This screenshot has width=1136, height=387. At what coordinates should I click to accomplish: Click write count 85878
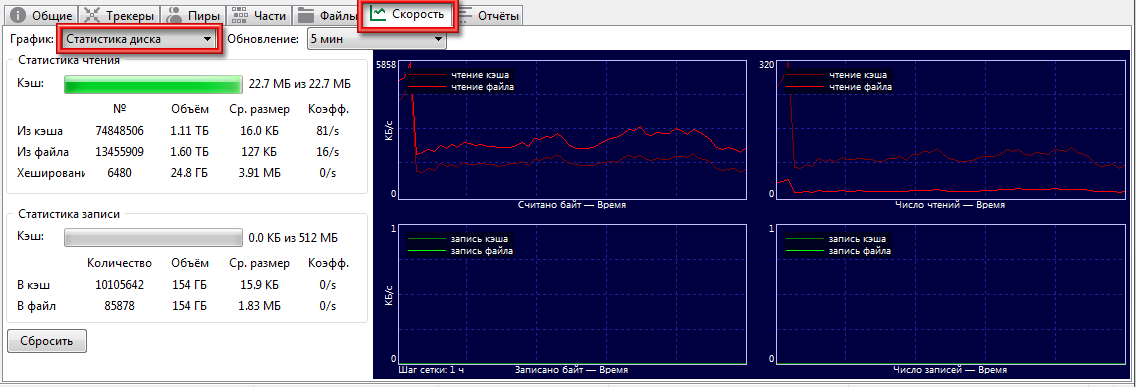coord(120,306)
